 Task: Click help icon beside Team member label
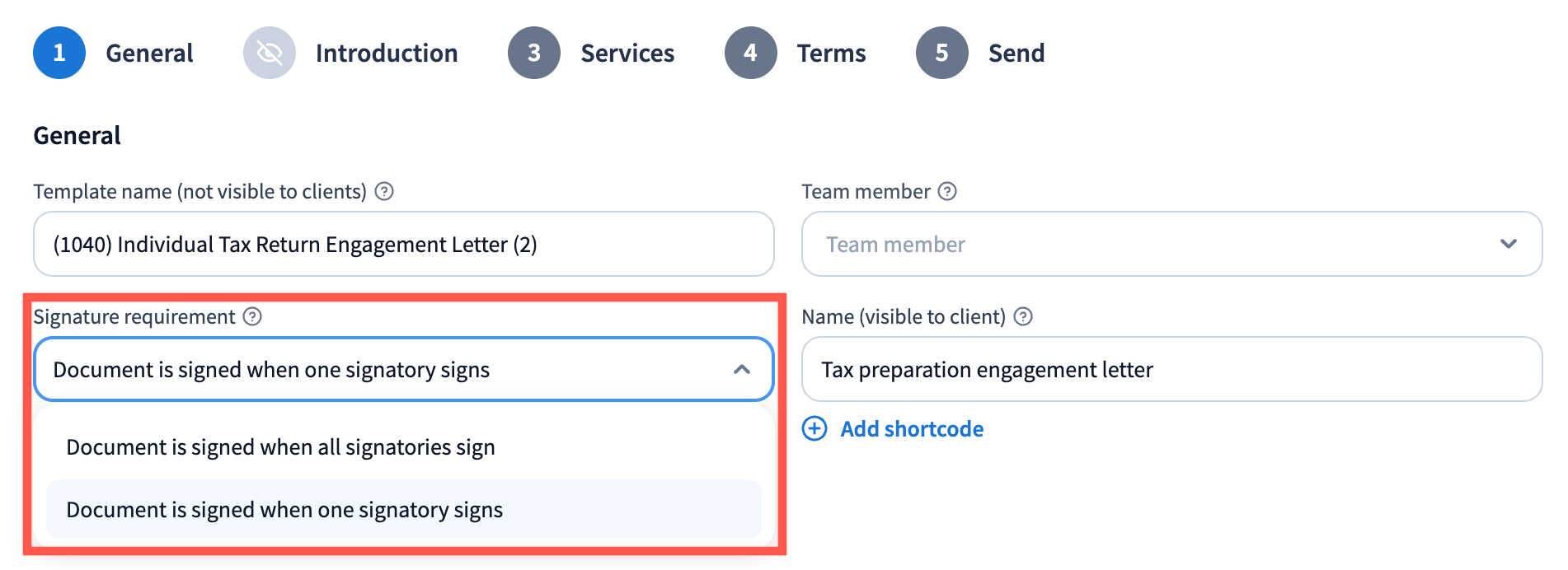tap(948, 191)
